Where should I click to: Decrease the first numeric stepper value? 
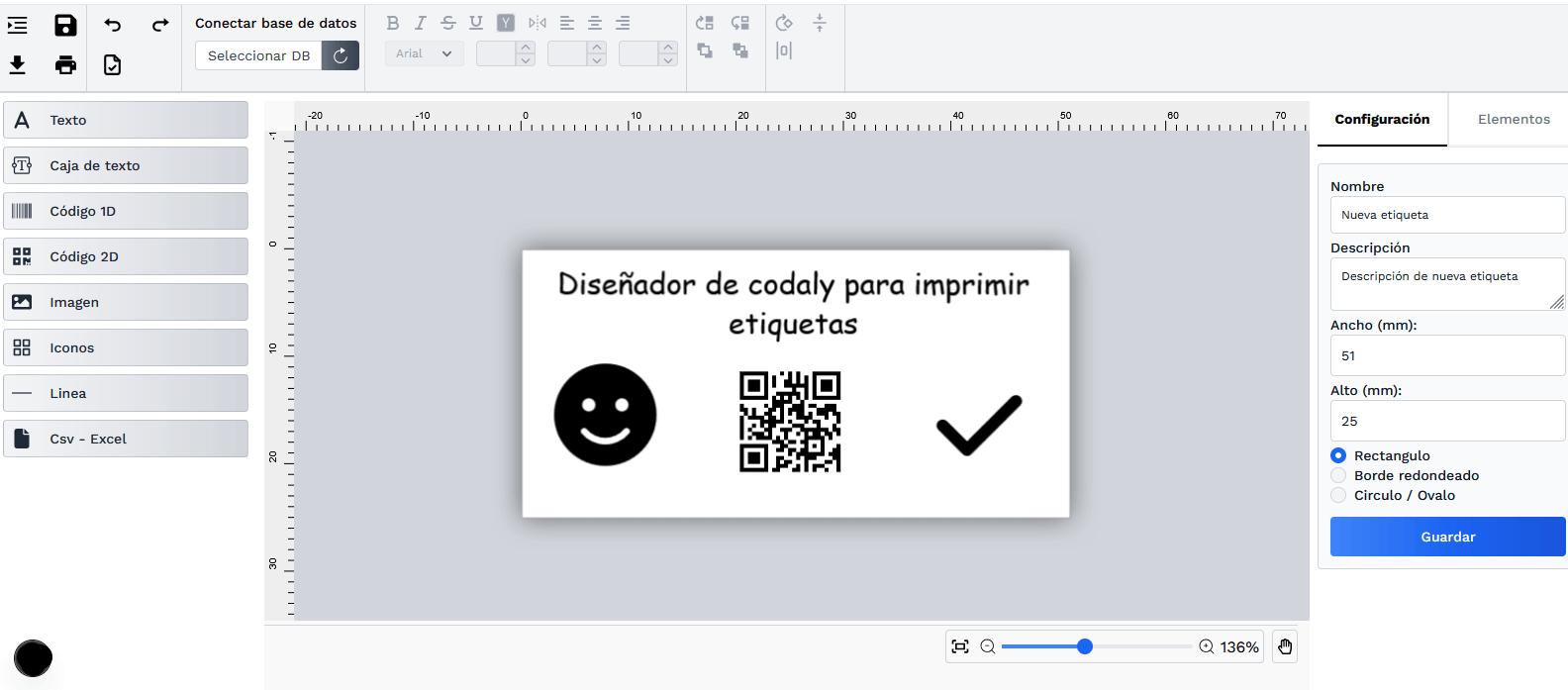527,60
